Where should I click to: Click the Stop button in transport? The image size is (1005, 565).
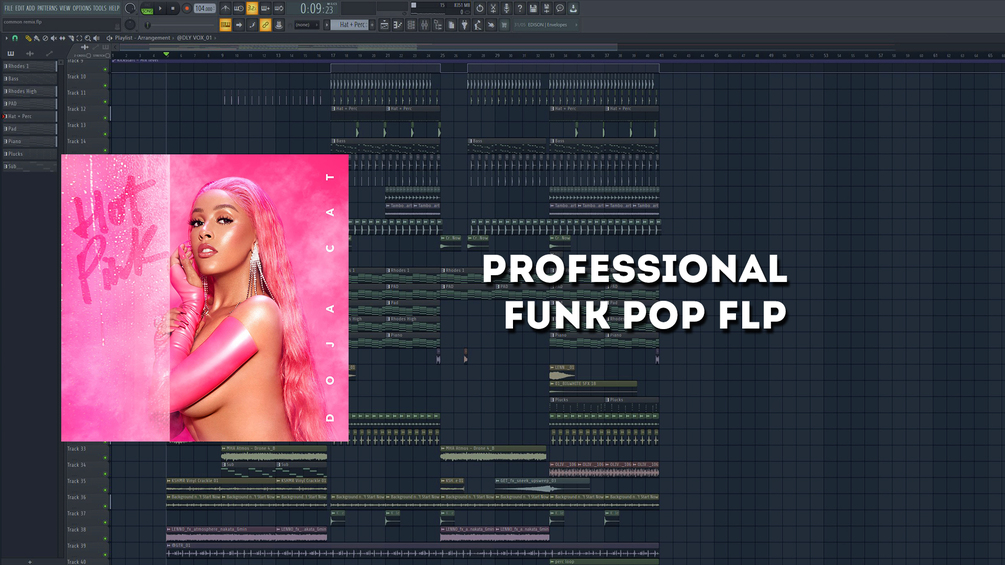coord(172,8)
